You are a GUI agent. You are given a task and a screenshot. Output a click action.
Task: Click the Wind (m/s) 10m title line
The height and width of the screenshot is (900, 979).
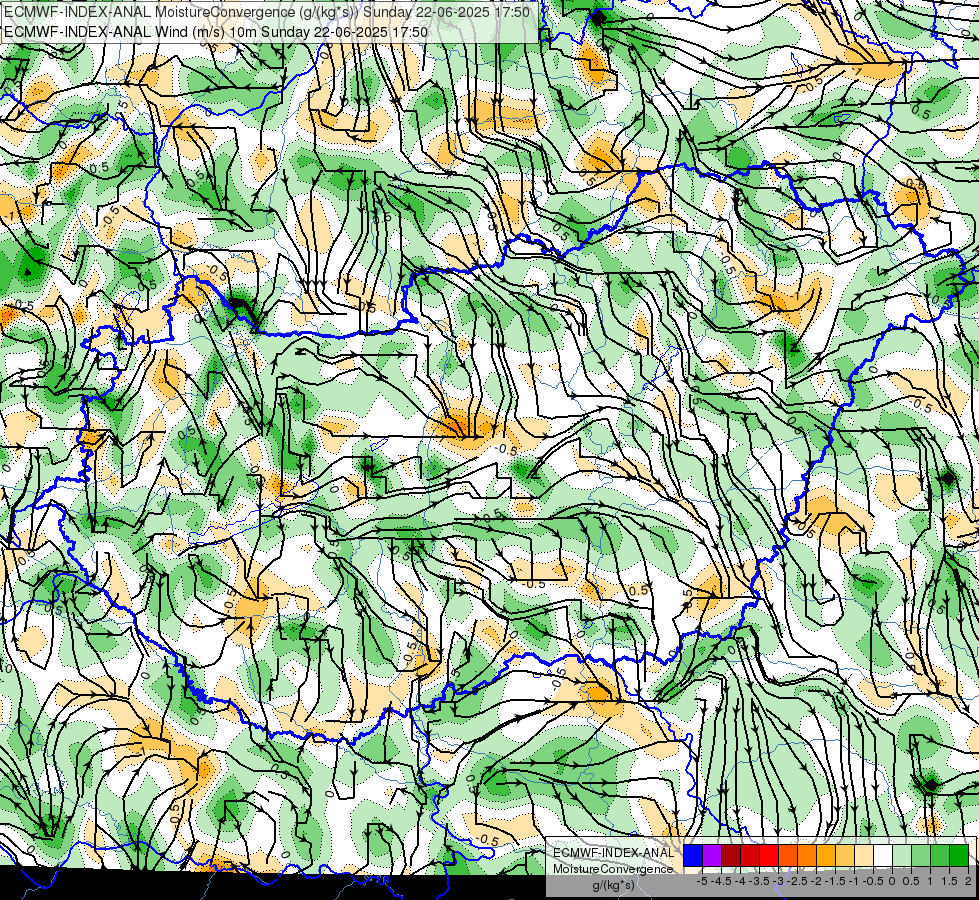pos(216,31)
